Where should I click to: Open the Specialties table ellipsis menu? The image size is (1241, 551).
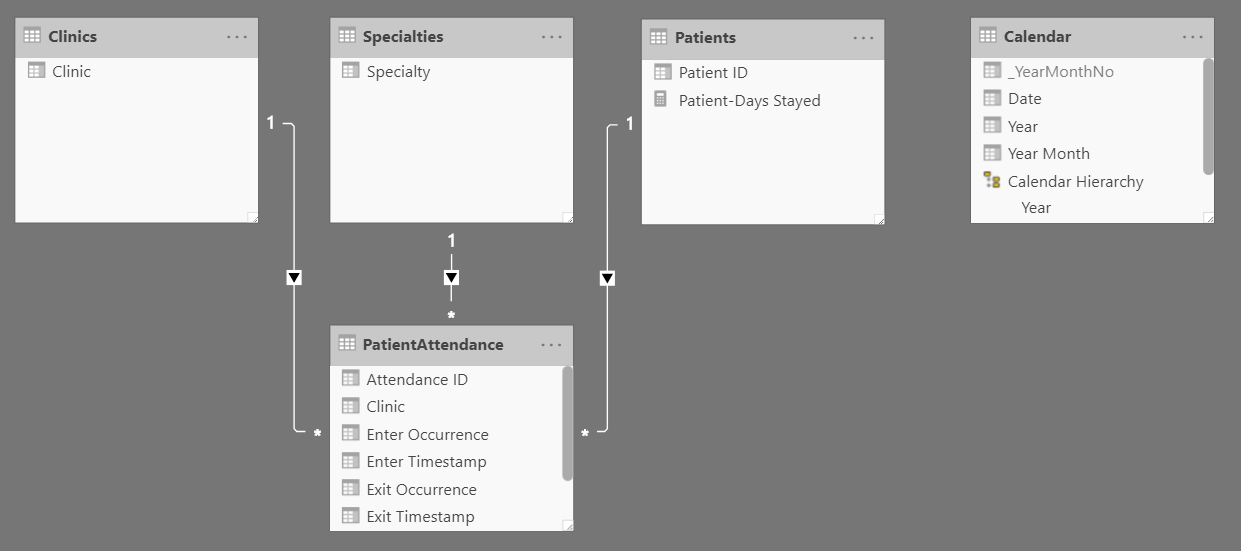(552, 37)
